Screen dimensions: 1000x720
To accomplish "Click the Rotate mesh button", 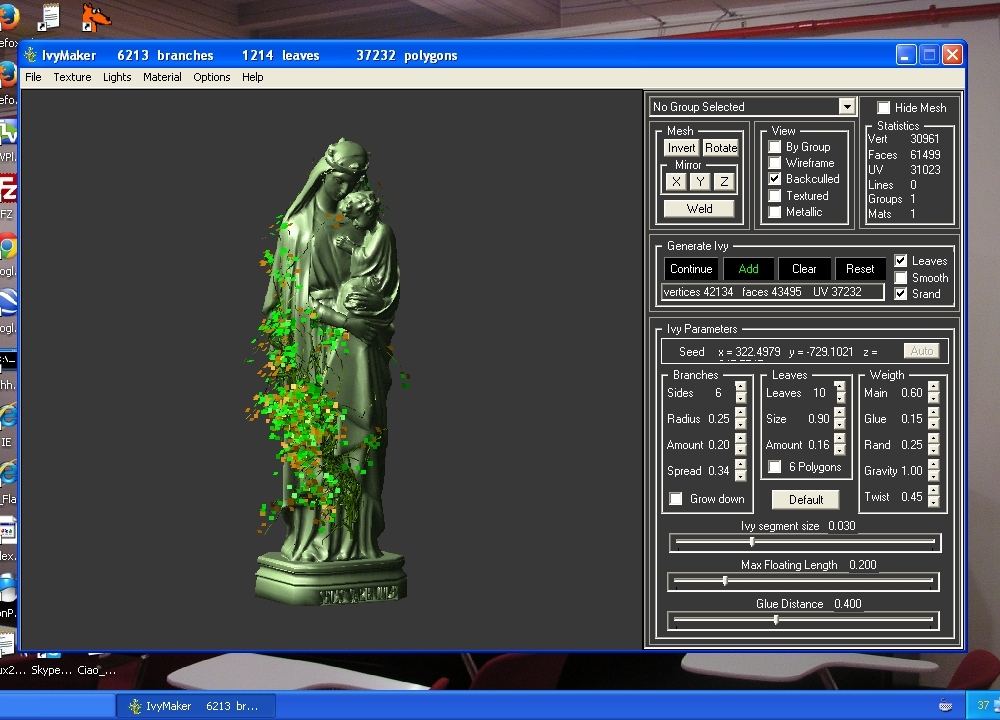I will tap(721, 148).
